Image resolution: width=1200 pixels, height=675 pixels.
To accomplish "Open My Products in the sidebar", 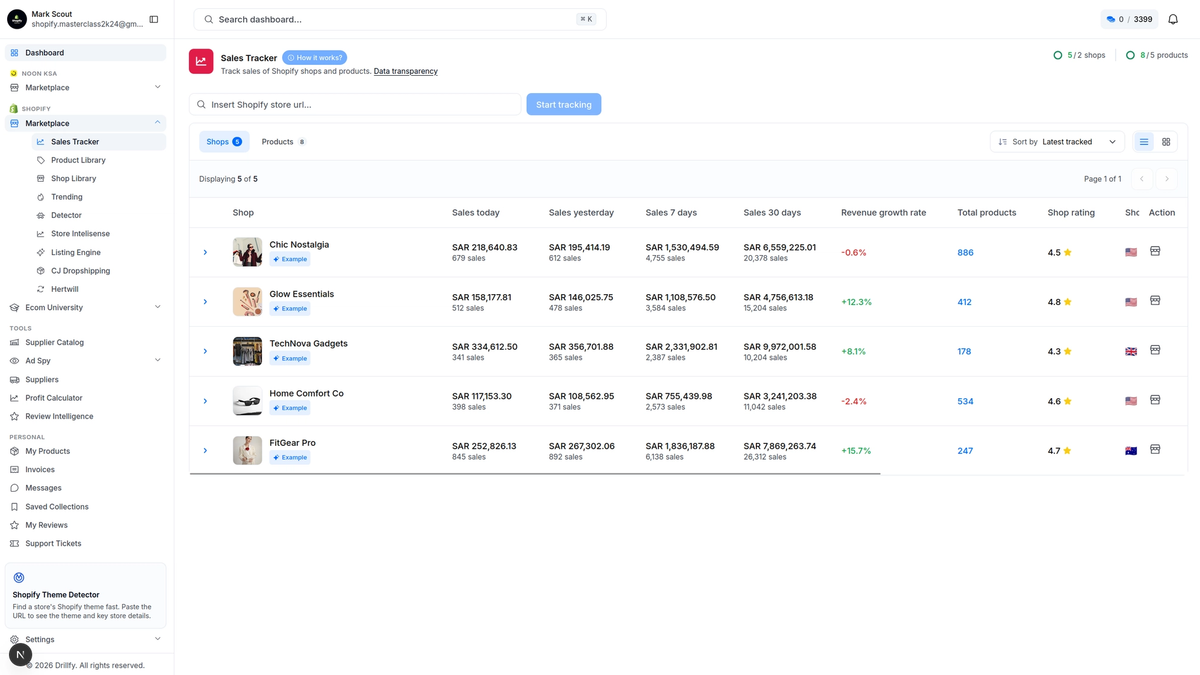I will [86, 451].
